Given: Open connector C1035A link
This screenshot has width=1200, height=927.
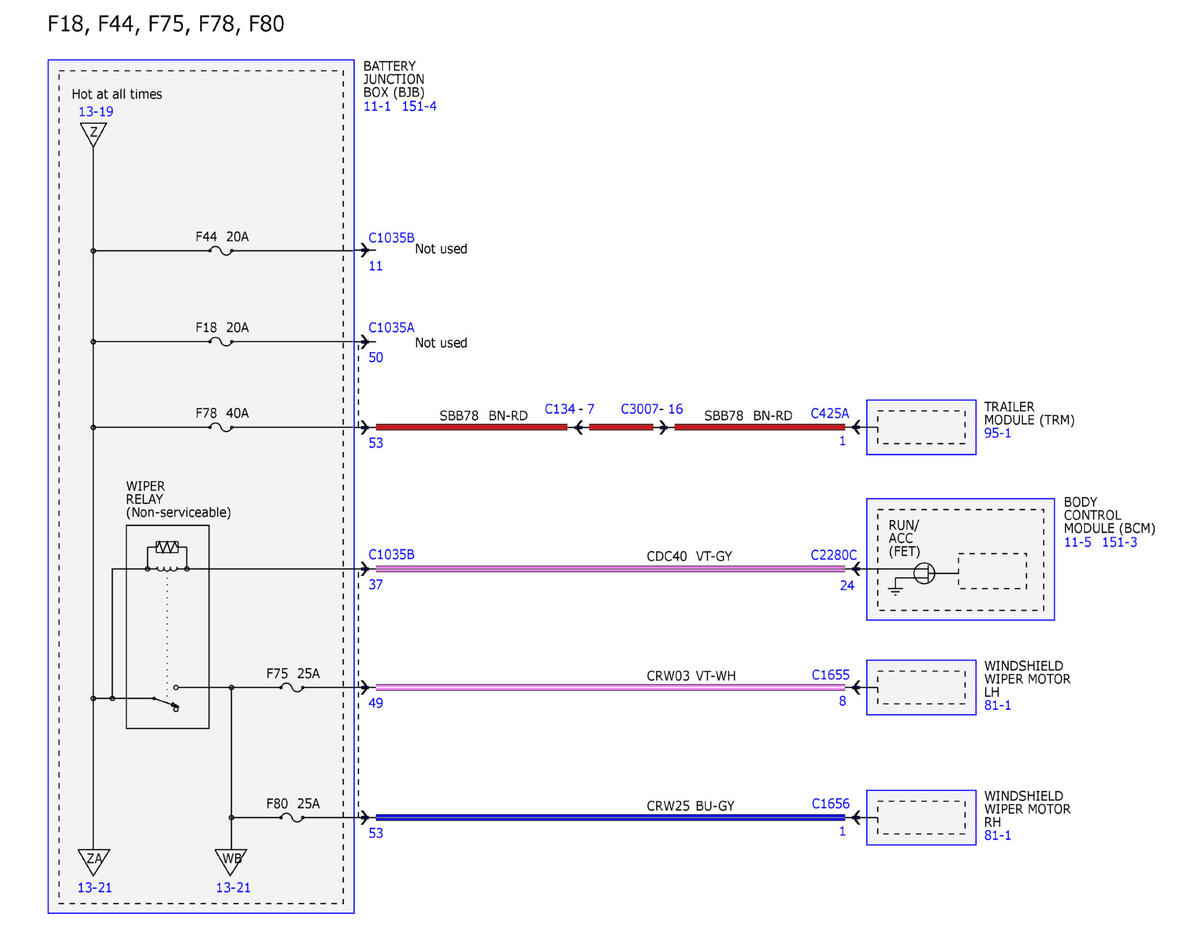Looking at the screenshot, I should pos(391,327).
